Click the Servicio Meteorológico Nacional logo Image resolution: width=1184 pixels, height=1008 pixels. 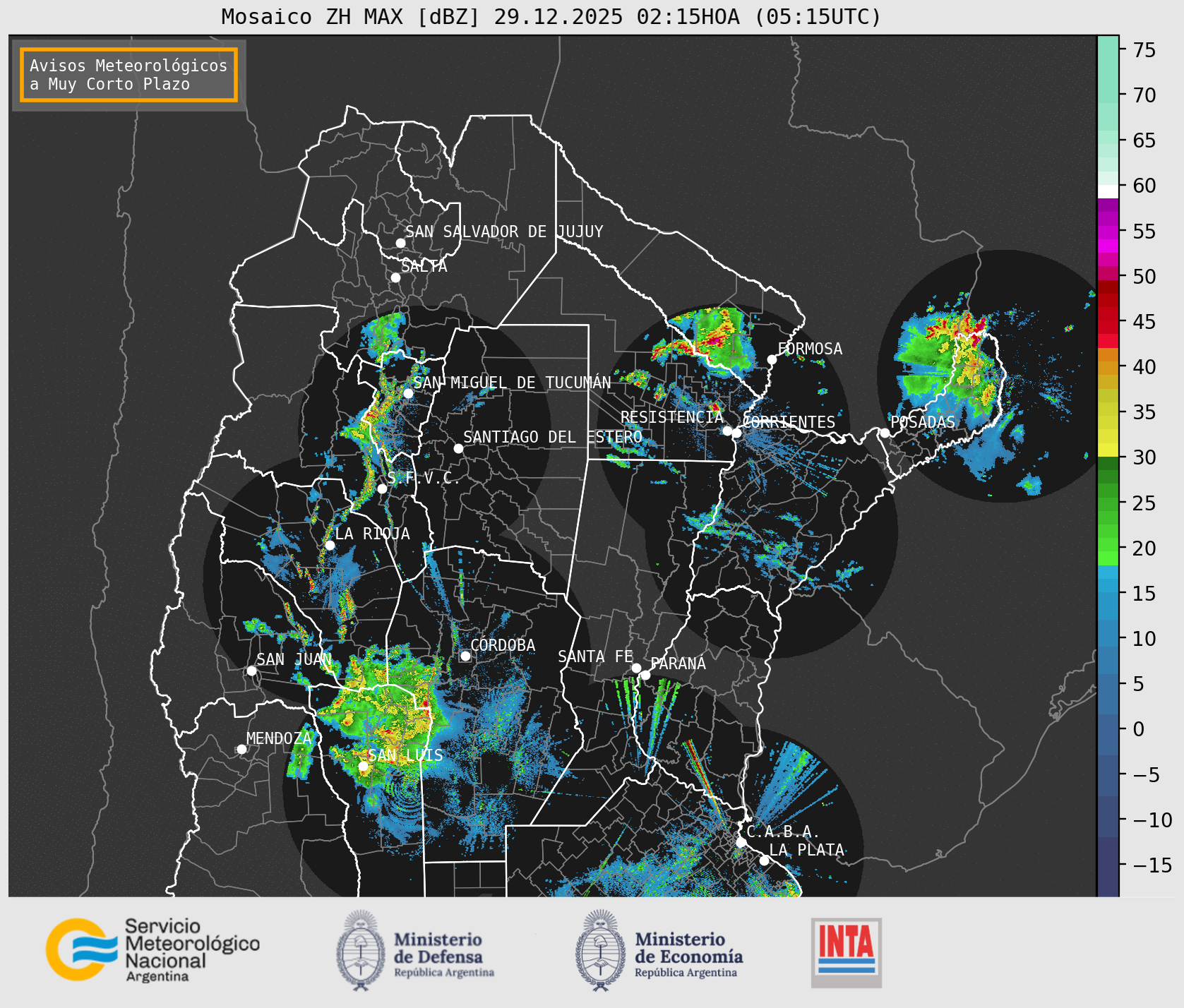coord(153,949)
